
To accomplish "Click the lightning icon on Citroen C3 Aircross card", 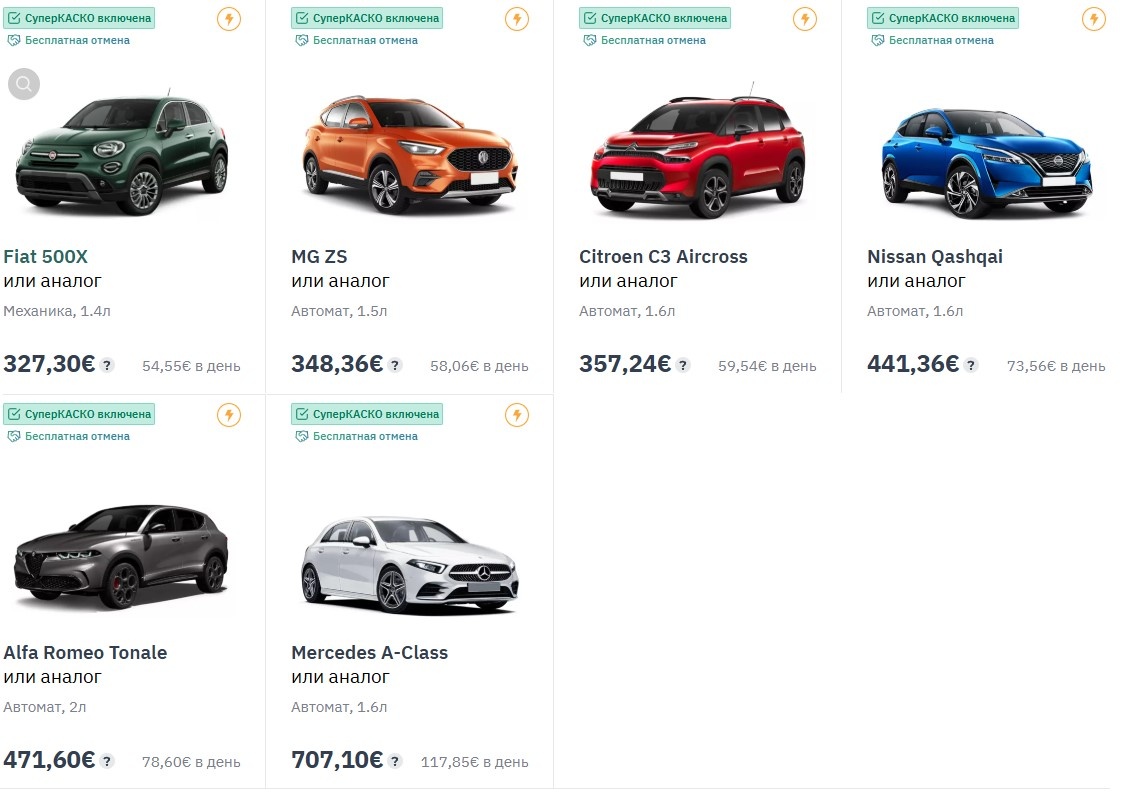I will (805, 18).
